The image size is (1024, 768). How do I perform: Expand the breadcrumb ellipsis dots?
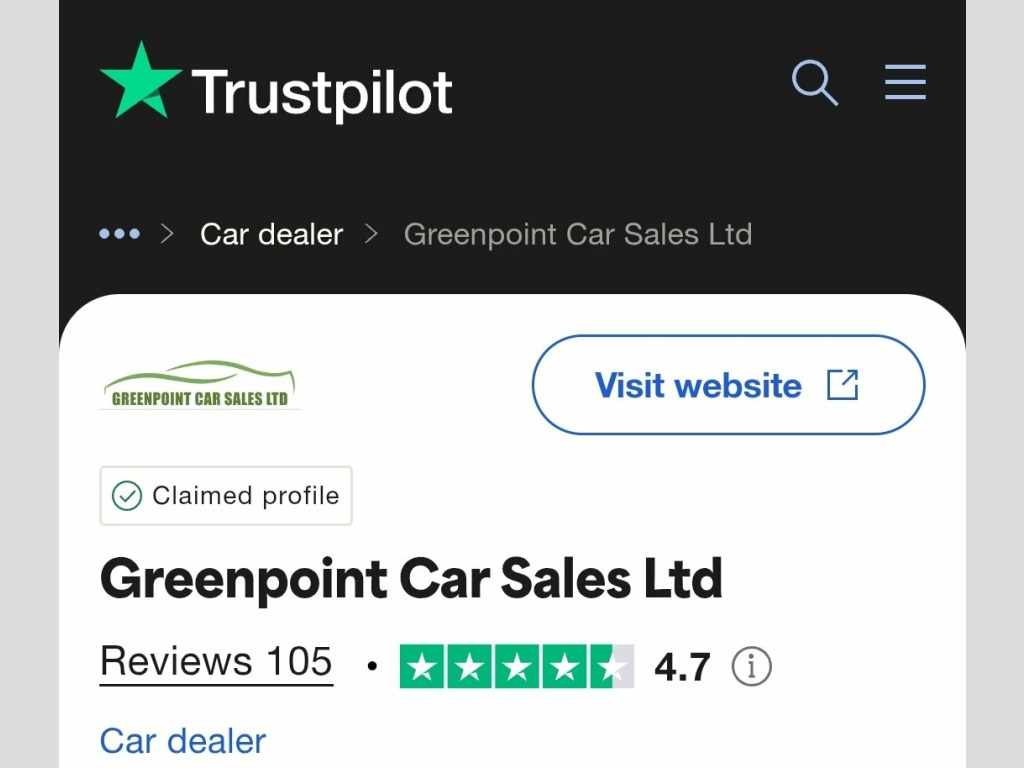120,234
